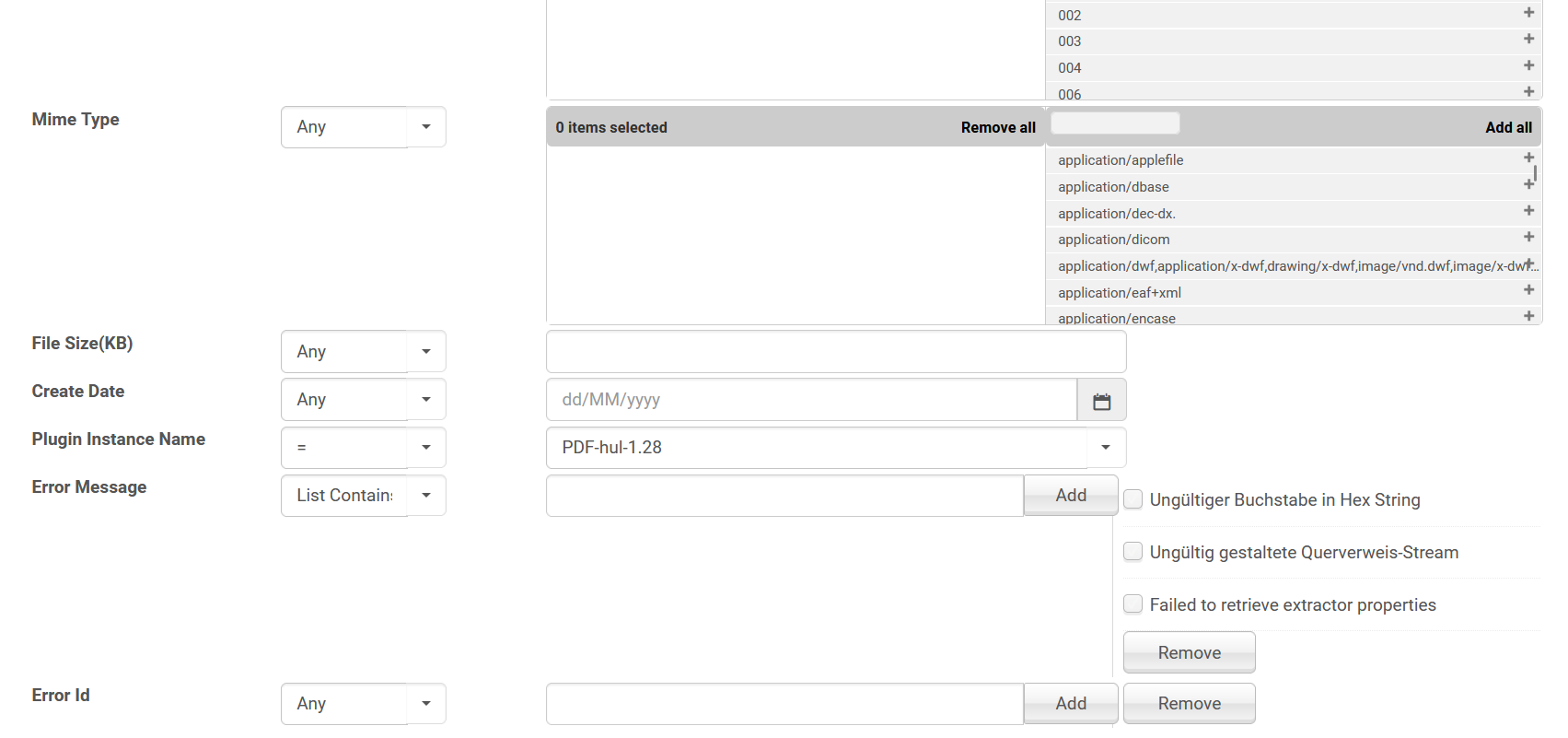This screenshot has height=738, width=1568.
Task: Click 'Add all' for Mime Type list
Action: click(x=1508, y=128)
